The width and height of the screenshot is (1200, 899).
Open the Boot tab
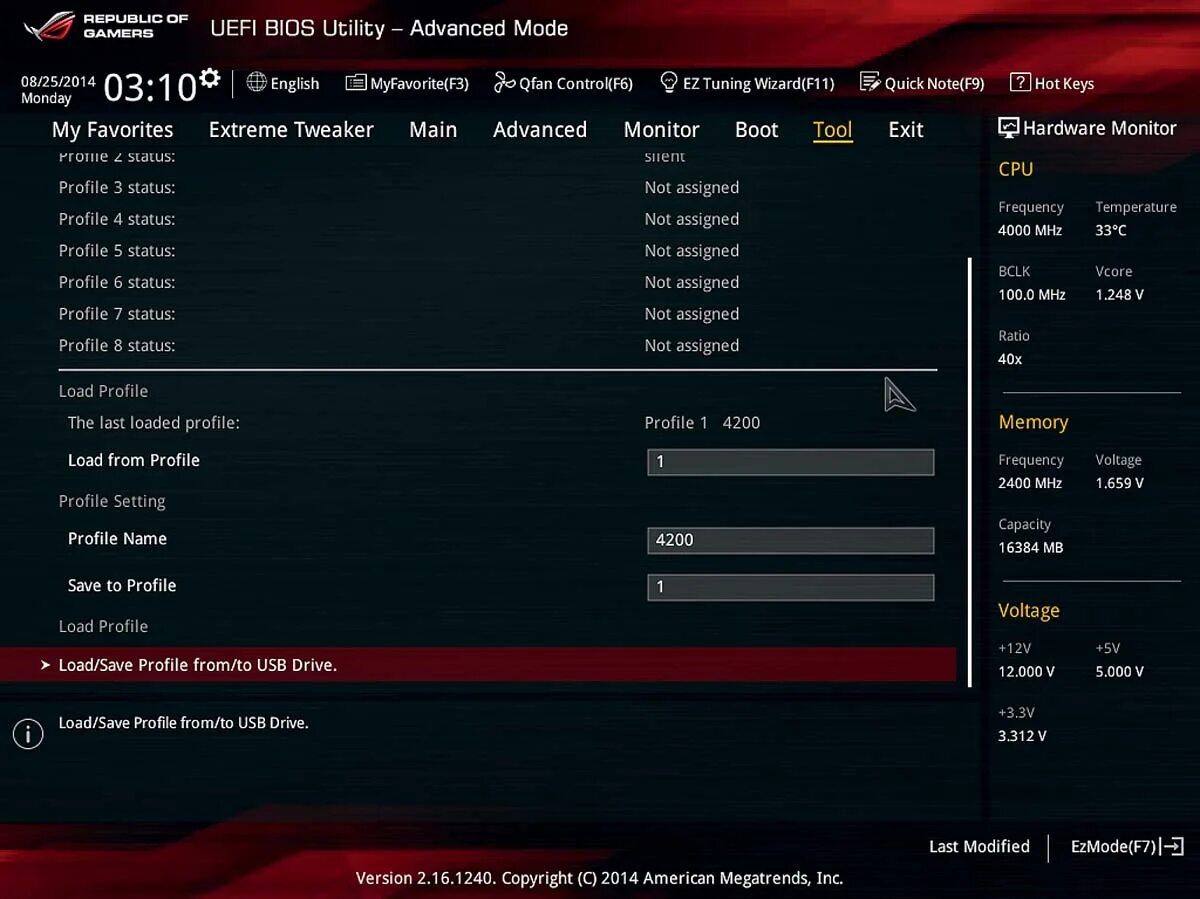(x=756, y=130)
